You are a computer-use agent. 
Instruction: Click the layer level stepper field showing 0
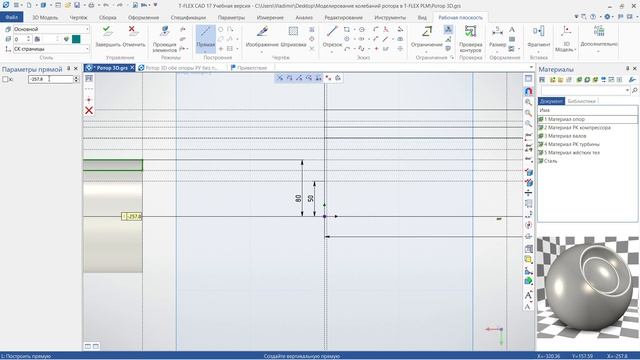tap(22, 39)
